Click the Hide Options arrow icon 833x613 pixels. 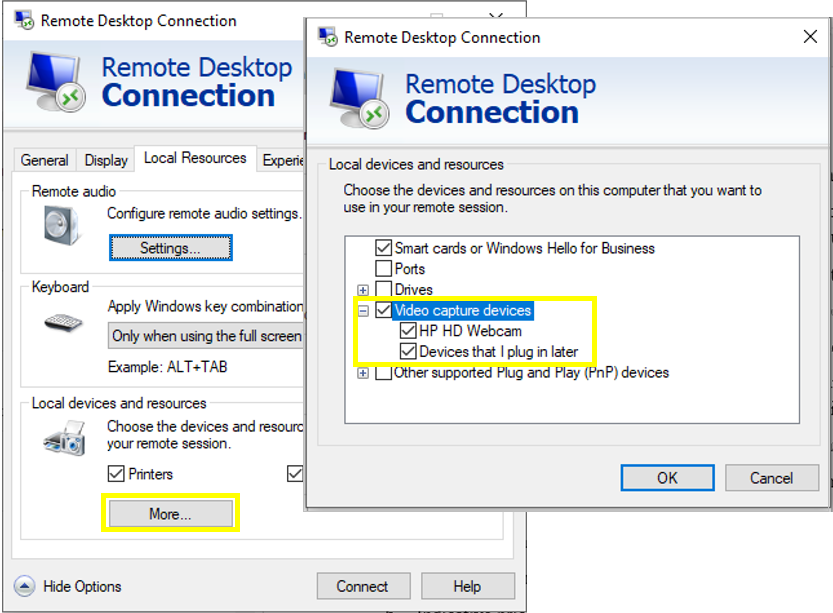[x=25, y=586]
